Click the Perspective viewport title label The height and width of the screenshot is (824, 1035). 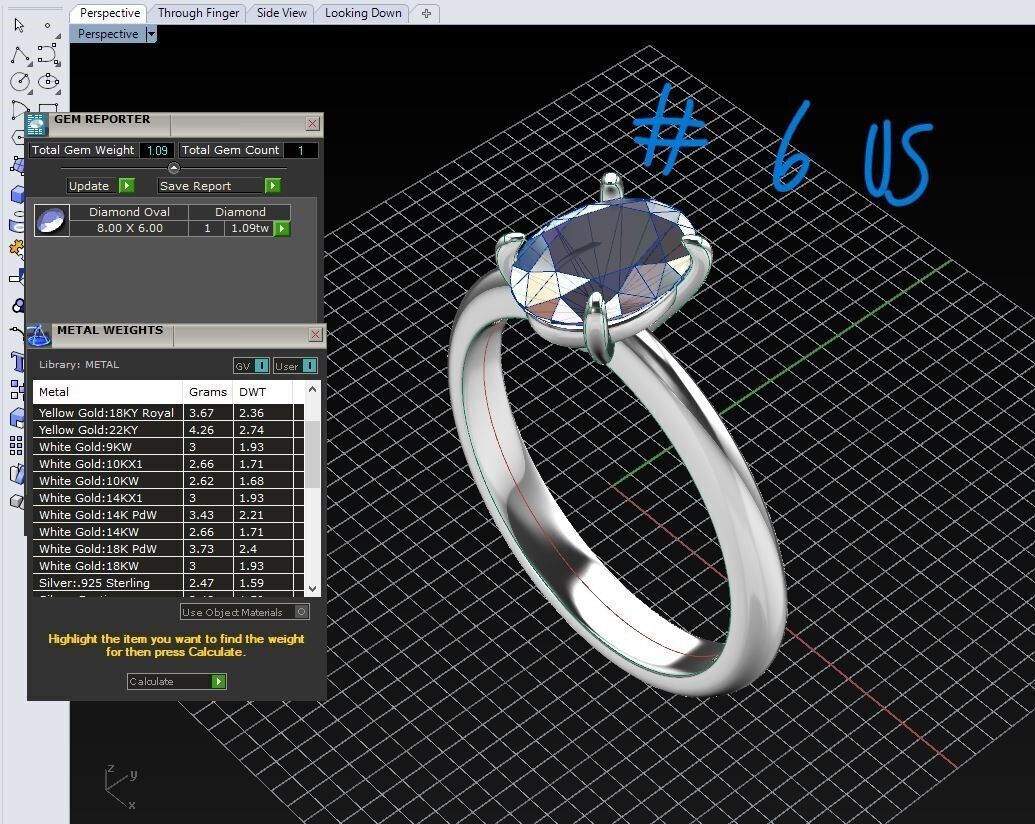[108, 34]
